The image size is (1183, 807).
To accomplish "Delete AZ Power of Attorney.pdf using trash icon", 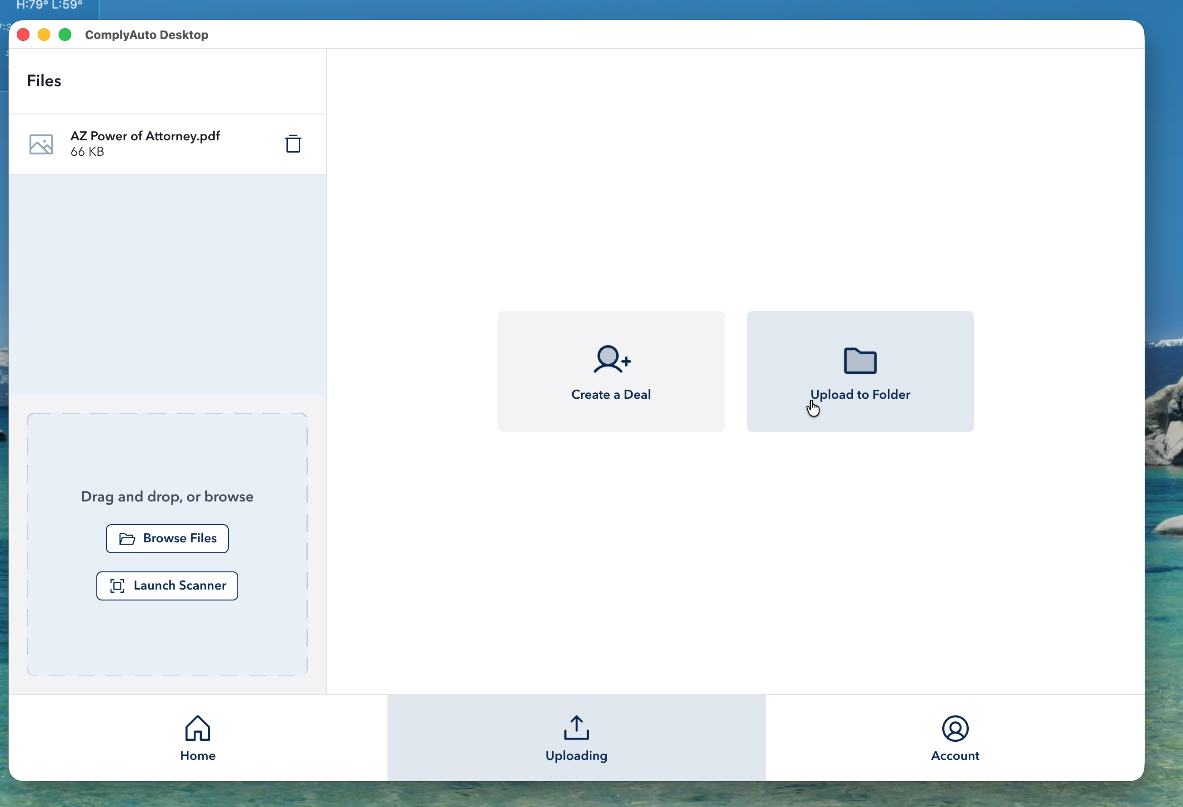I will coord(293,144).
